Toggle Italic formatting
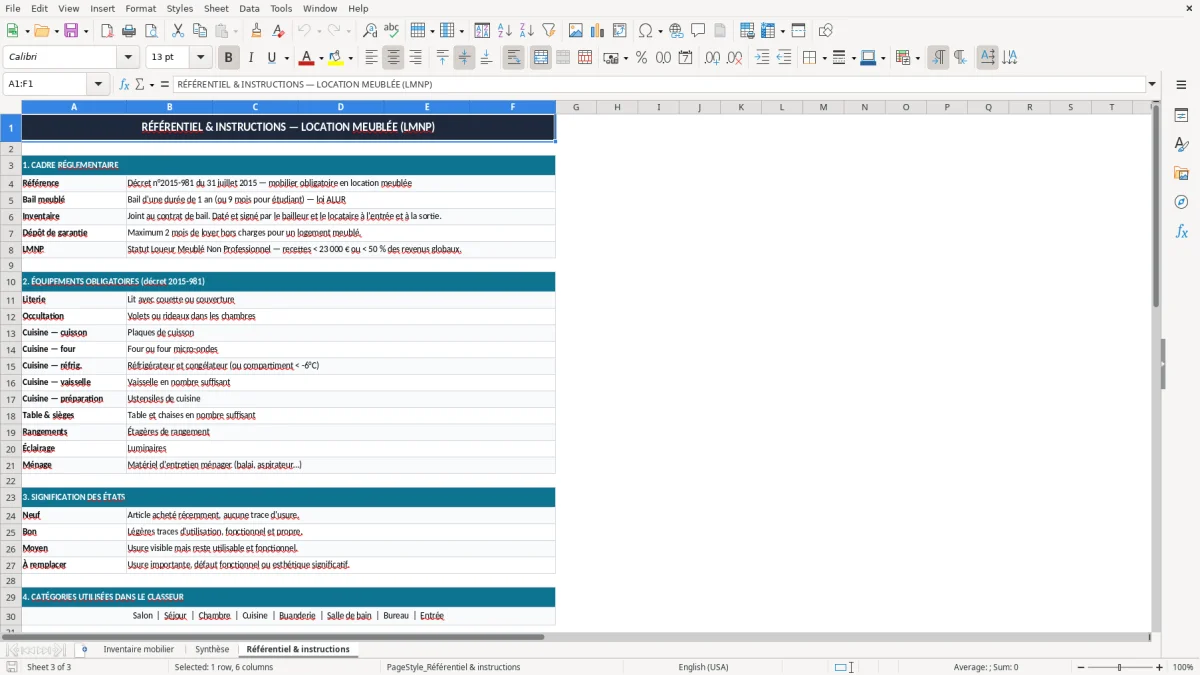Viewport: 1200px width, 675px height. click(x=251, y=58)
